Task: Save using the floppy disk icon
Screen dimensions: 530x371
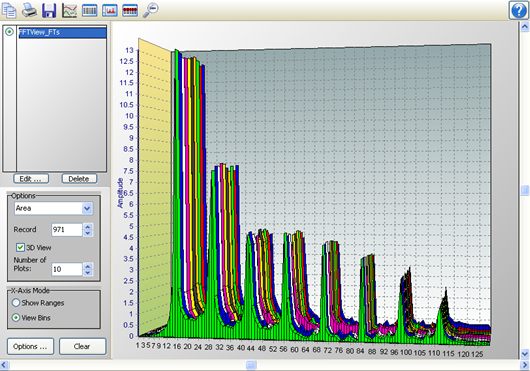Action: coord(49,10)
